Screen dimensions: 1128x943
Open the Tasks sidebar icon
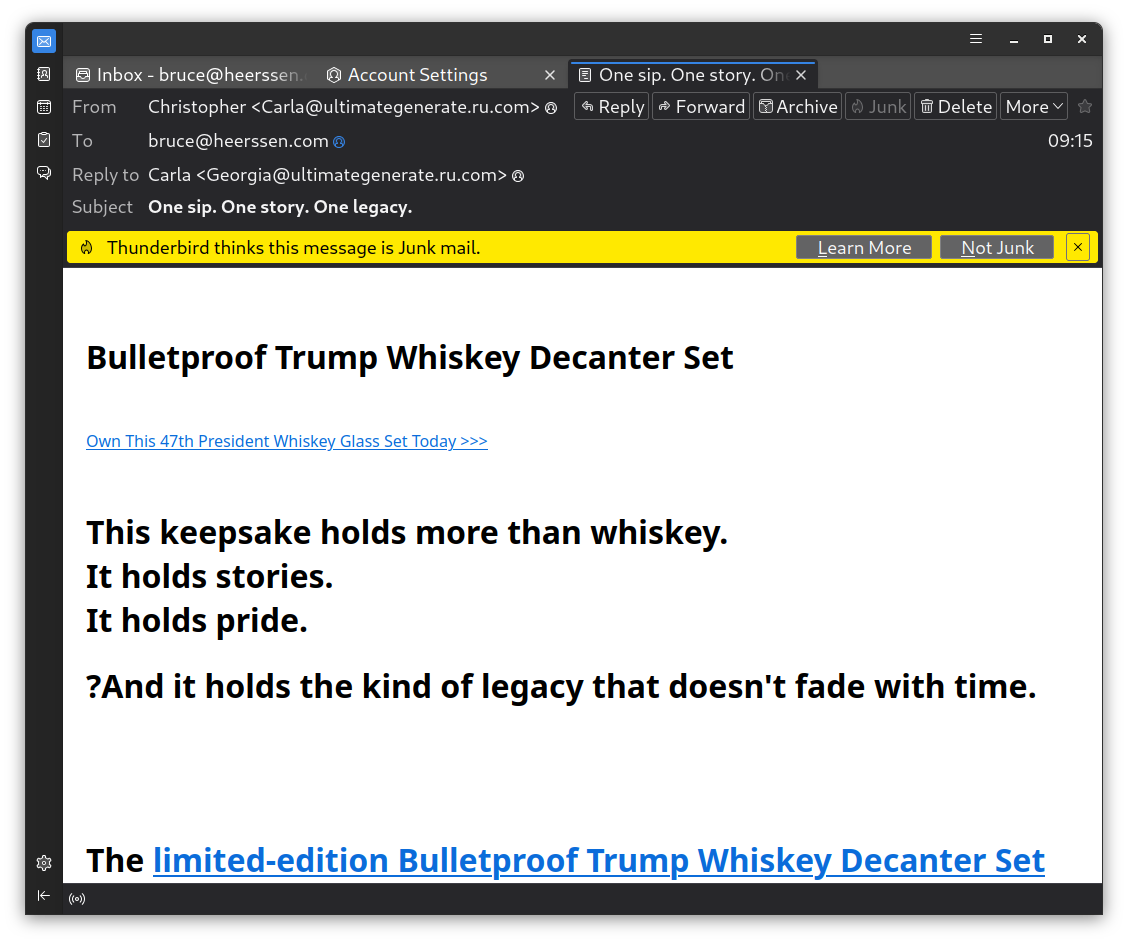tap(44, 140)
